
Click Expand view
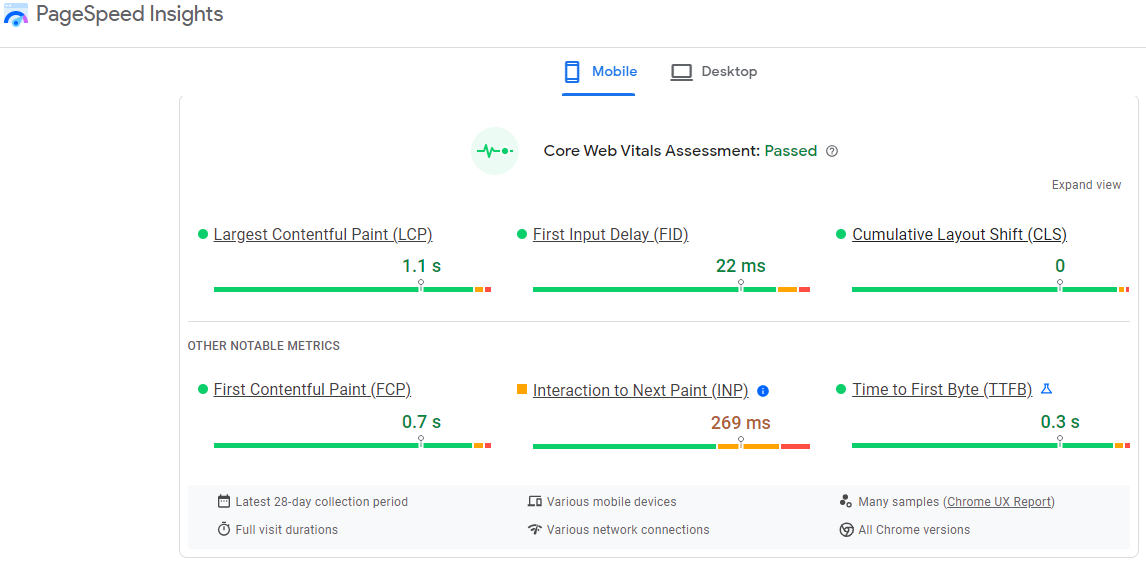coord(1086,184)
